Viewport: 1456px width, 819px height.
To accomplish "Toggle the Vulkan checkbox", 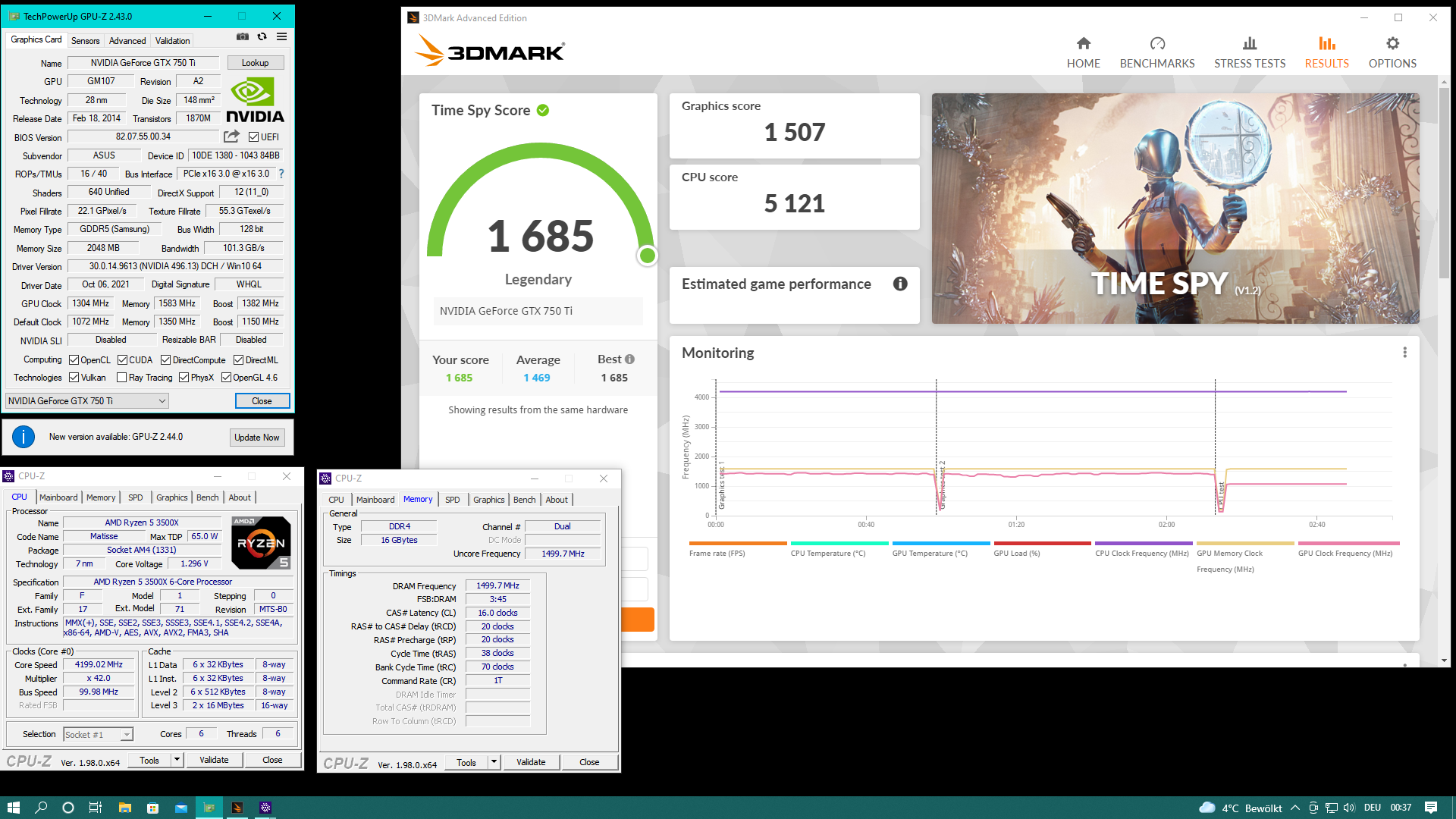I will pyautogui.click(x=74, y=378).
